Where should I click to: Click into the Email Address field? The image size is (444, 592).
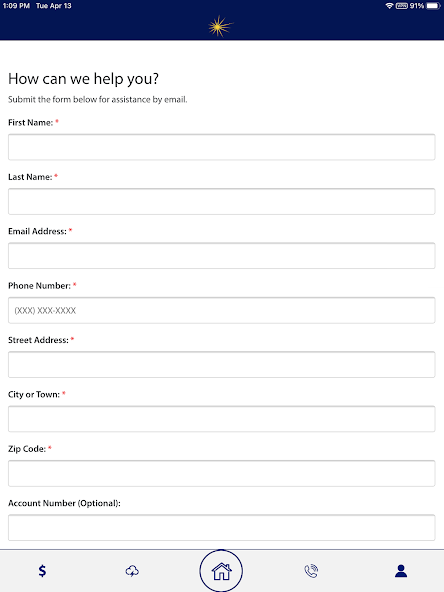point(222,256)
